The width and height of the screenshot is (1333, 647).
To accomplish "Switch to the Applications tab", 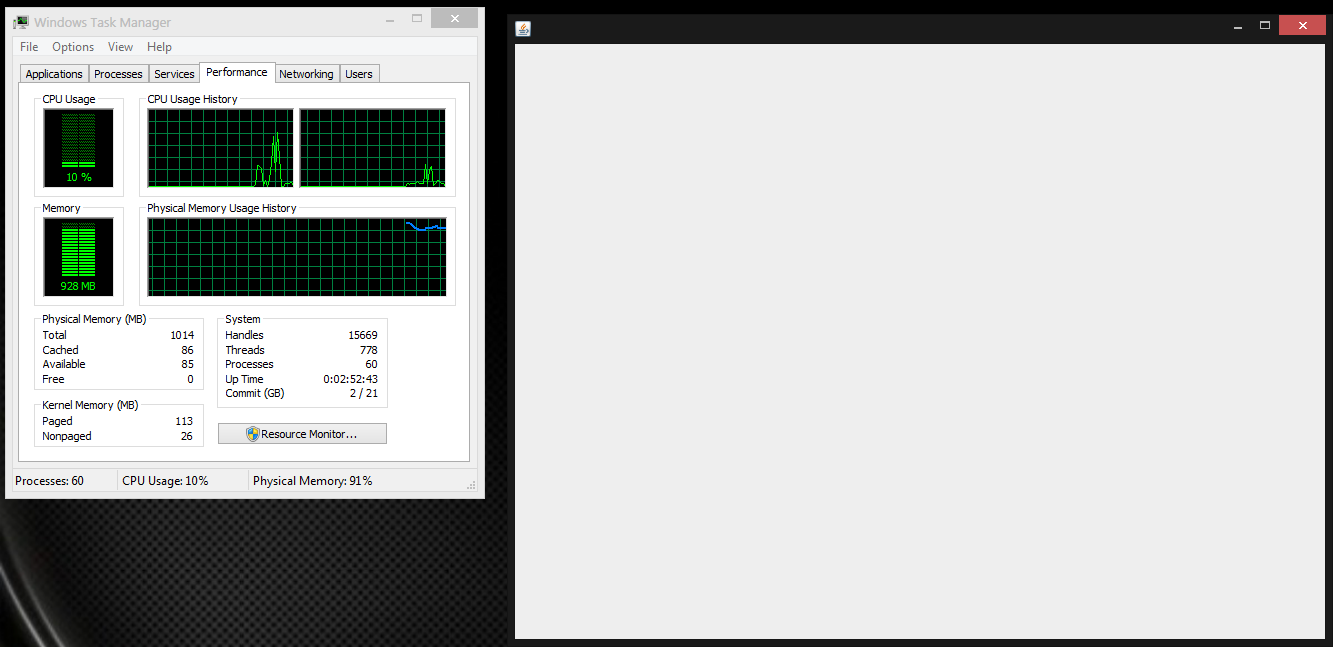I will [54, 74].
